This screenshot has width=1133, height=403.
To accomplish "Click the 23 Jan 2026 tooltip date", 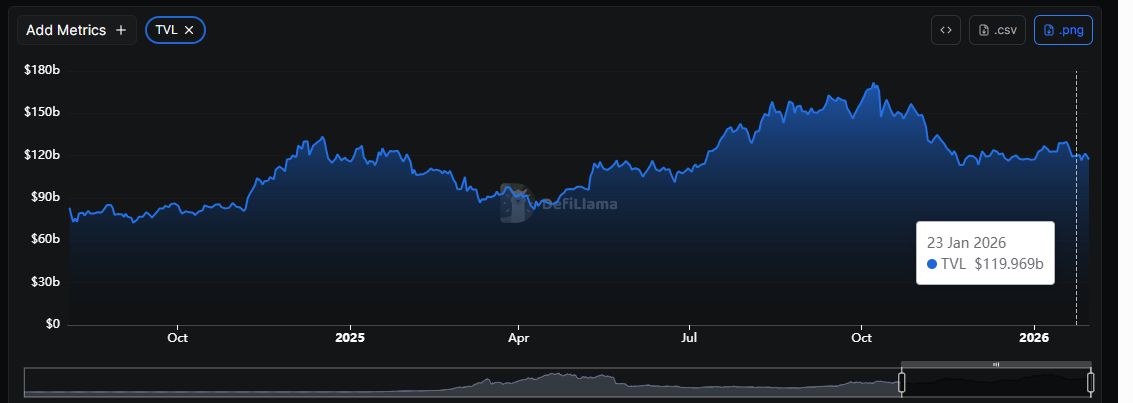I will pyautogui.click(x=966, y=243).
